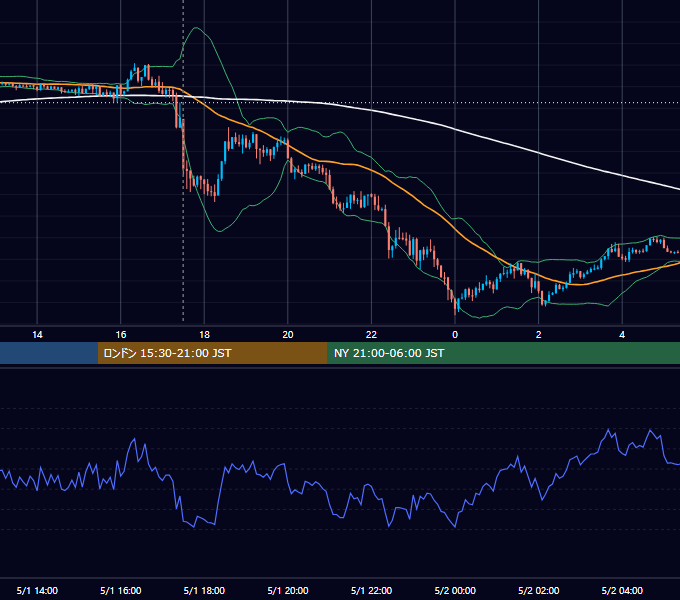Click the 5/2 04:00 date label

pyautogui.click(x=622, y=590)
